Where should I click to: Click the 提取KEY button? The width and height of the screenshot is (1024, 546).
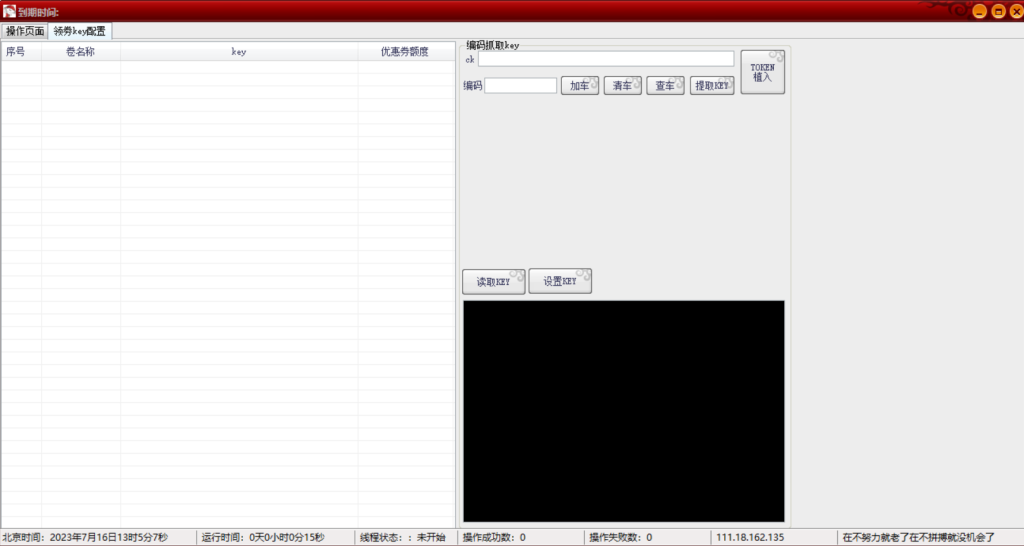713,86
